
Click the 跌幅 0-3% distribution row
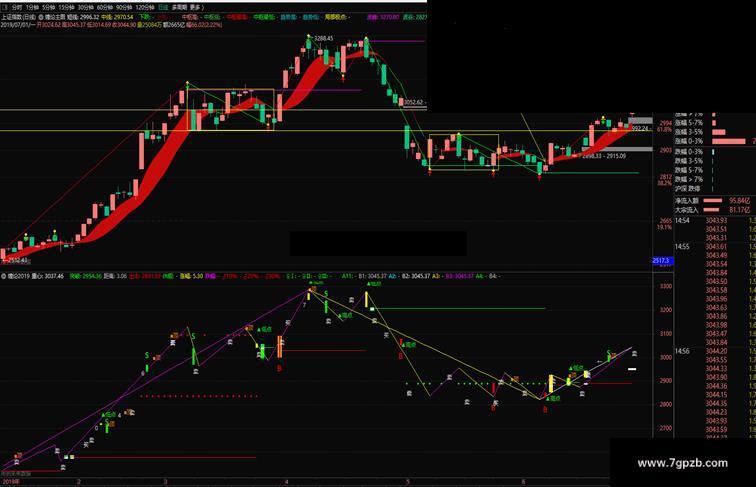pos(715,151)
